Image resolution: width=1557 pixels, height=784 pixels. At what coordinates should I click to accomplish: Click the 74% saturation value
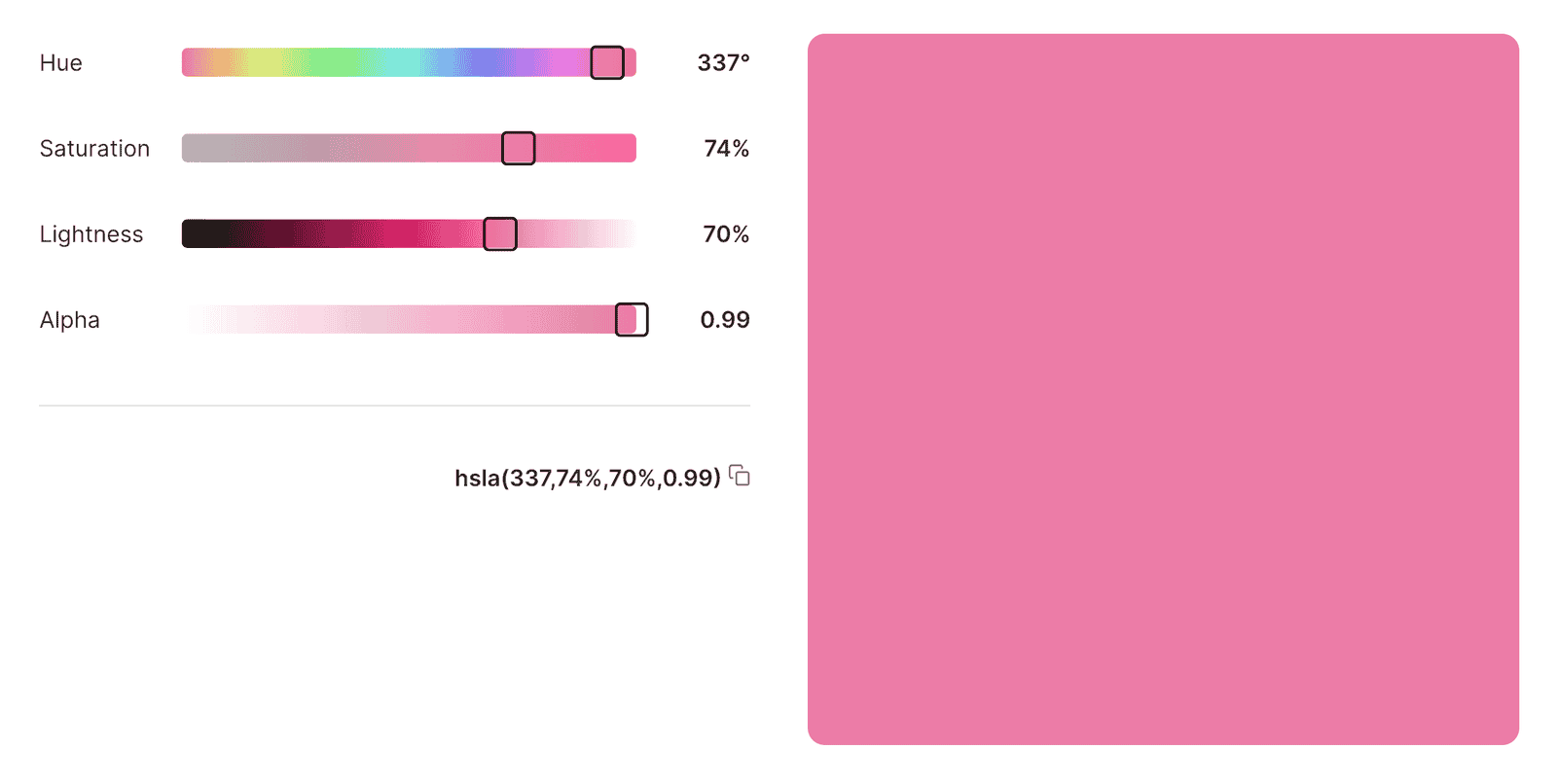point(726,149)
